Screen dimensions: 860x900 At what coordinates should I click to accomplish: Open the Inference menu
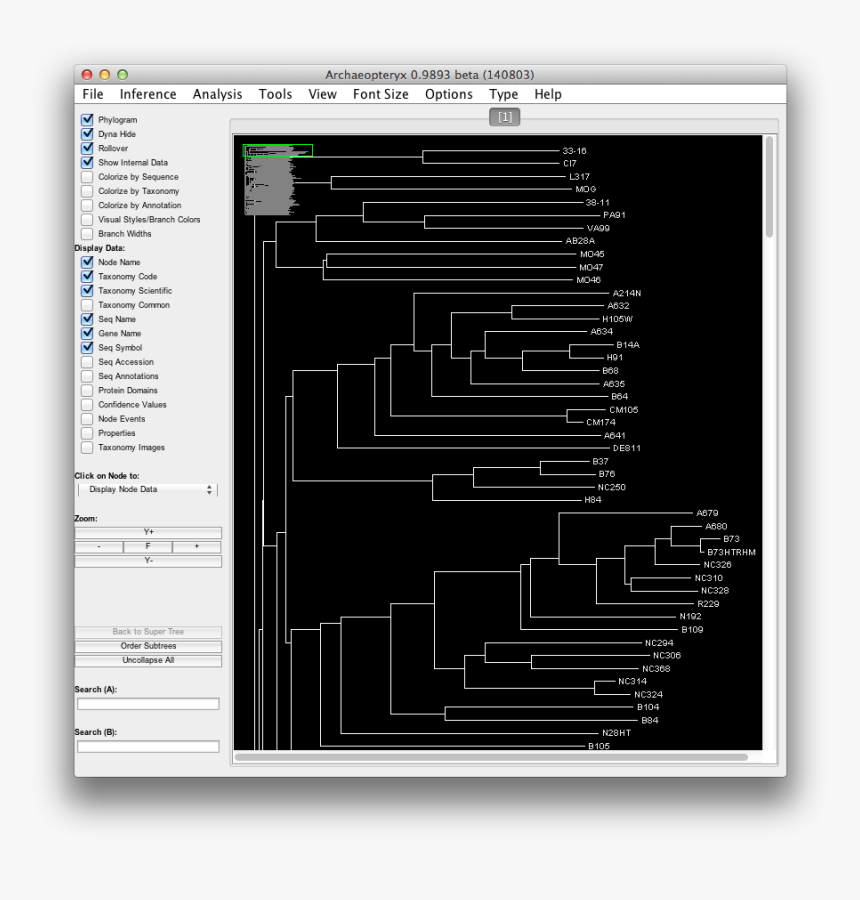click(x=147, y=93)
